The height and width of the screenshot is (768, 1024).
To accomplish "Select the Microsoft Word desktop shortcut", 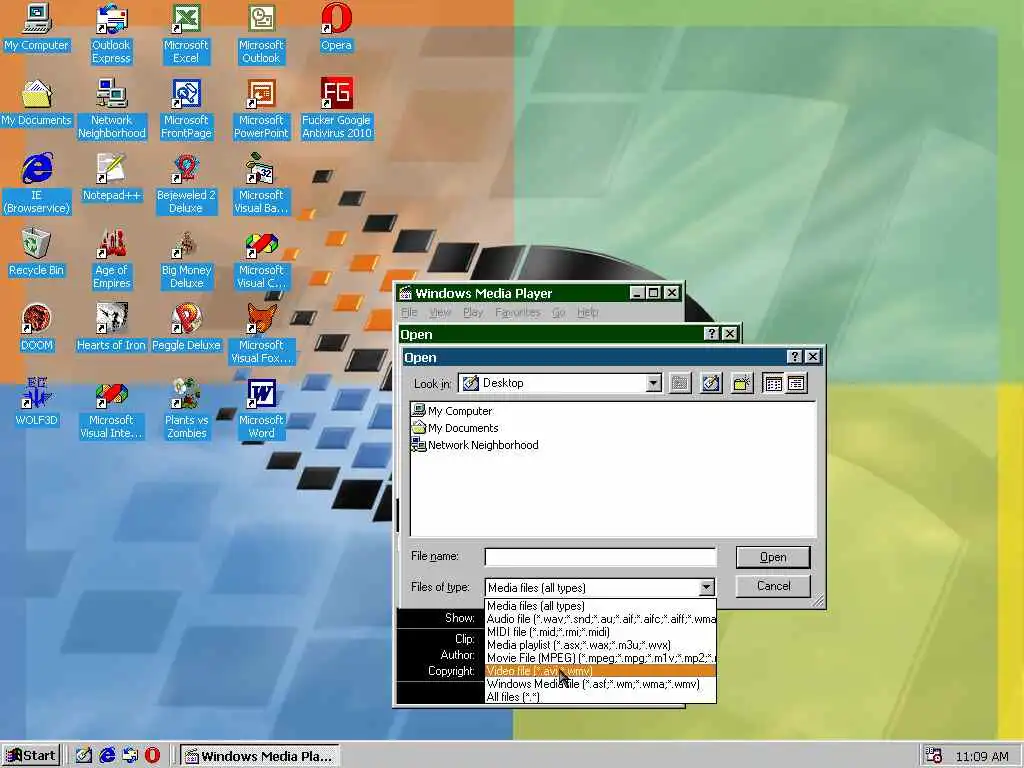I will 261,409.
